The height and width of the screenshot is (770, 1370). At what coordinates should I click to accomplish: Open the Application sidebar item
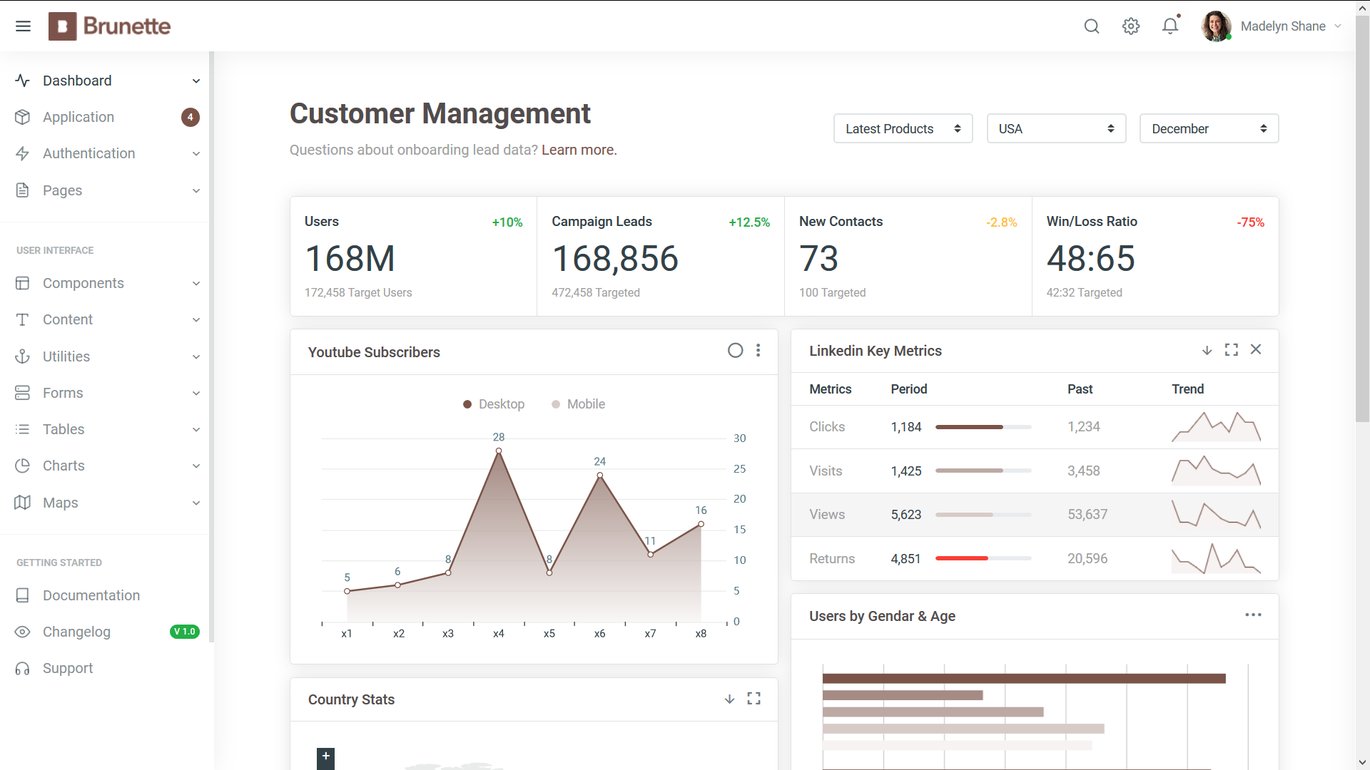[x=107, y=117]
